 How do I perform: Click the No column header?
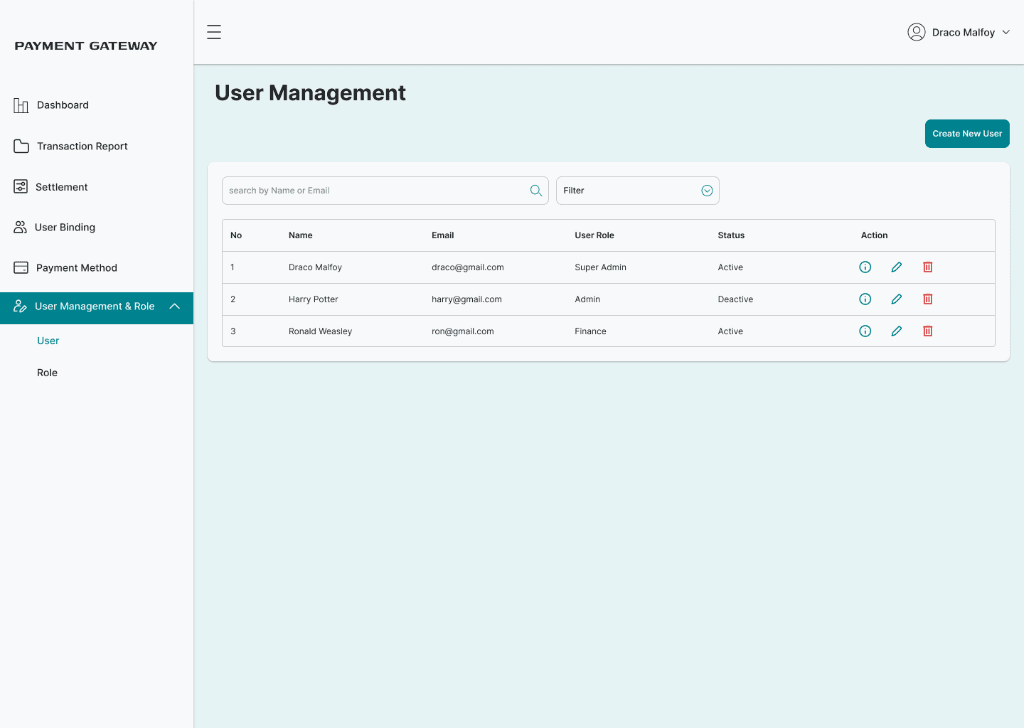click(x=236, y=235)
